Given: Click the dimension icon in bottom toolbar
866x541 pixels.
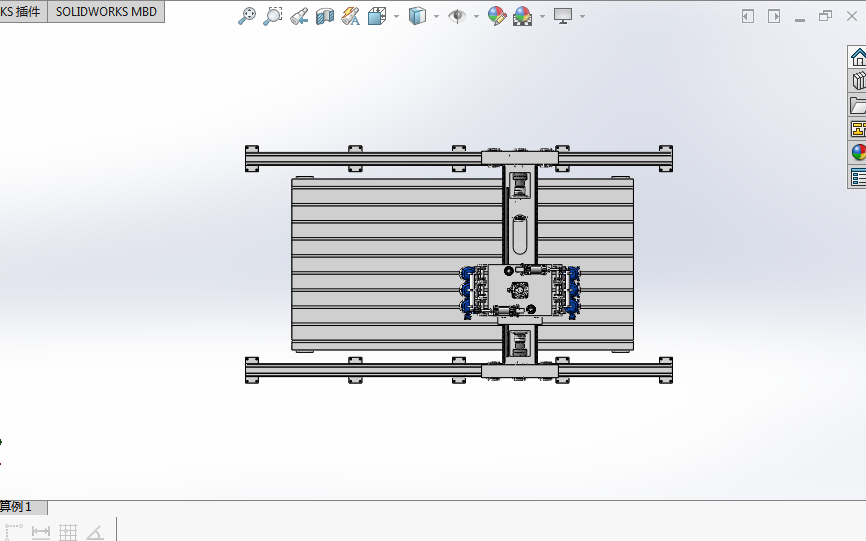Looking at the screenshot, I should pos(41,532).
